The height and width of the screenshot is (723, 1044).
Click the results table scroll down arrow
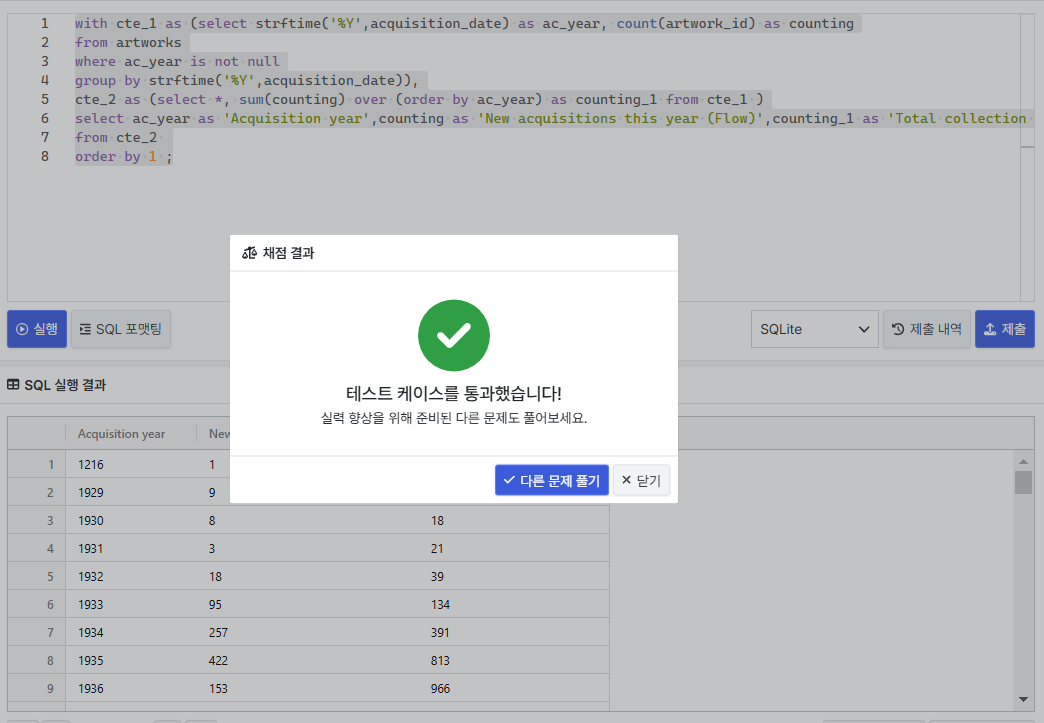[x=1023, y=699]
